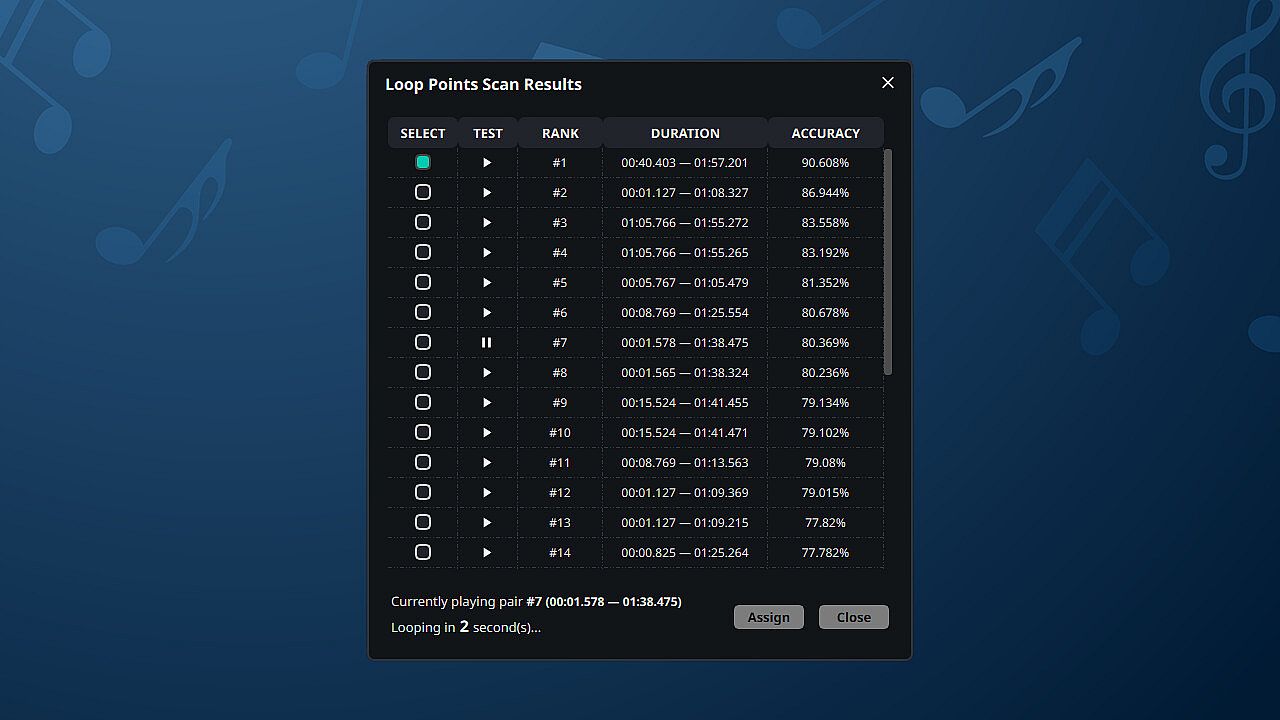The width and height of the screenshot is (1280, 720).
Task: Click duration 01:05.766 — 01:55.265
Action: 685,252
